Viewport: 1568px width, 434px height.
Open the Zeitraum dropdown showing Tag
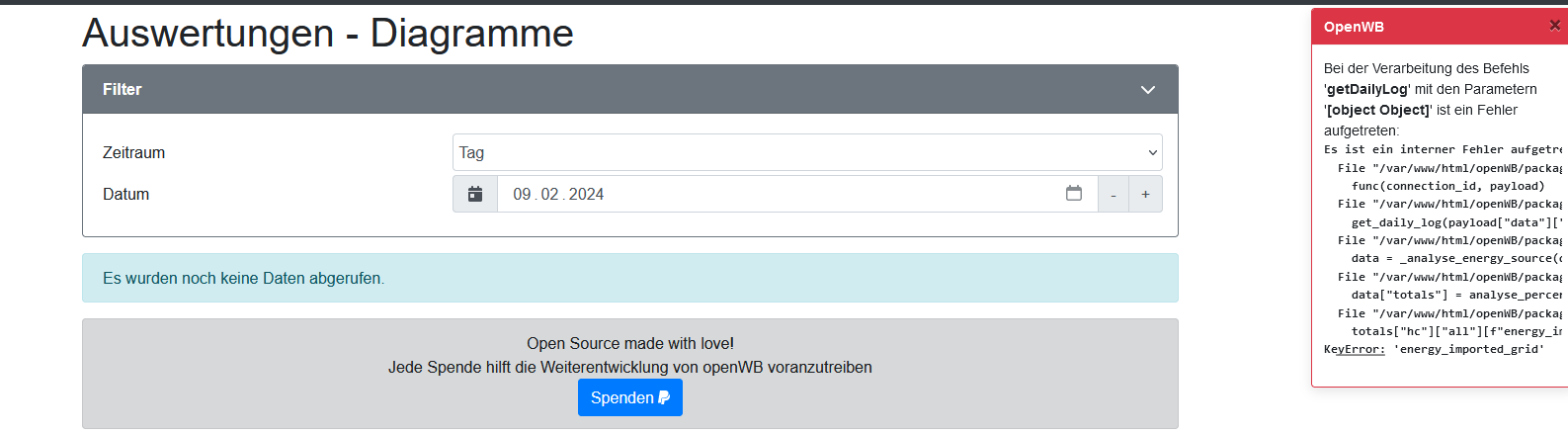pos(806,153)
